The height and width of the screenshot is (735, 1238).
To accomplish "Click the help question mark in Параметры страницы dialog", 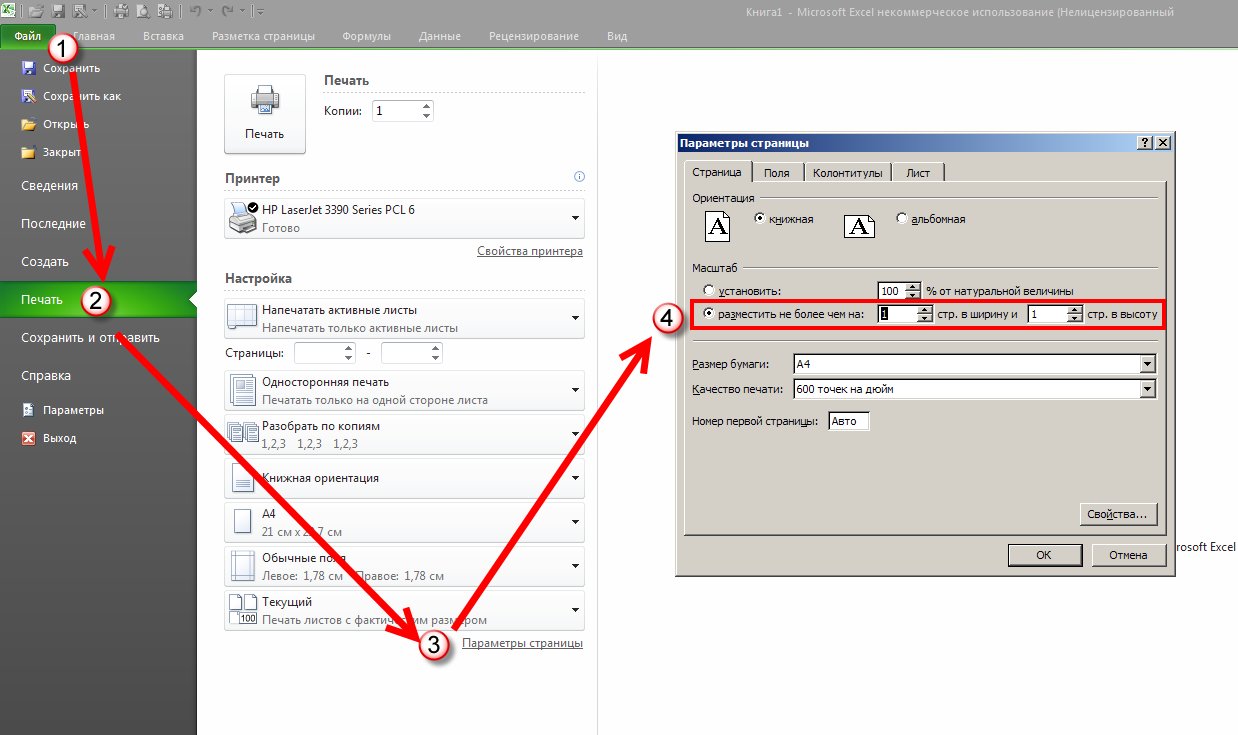I will coord(1145,143).
